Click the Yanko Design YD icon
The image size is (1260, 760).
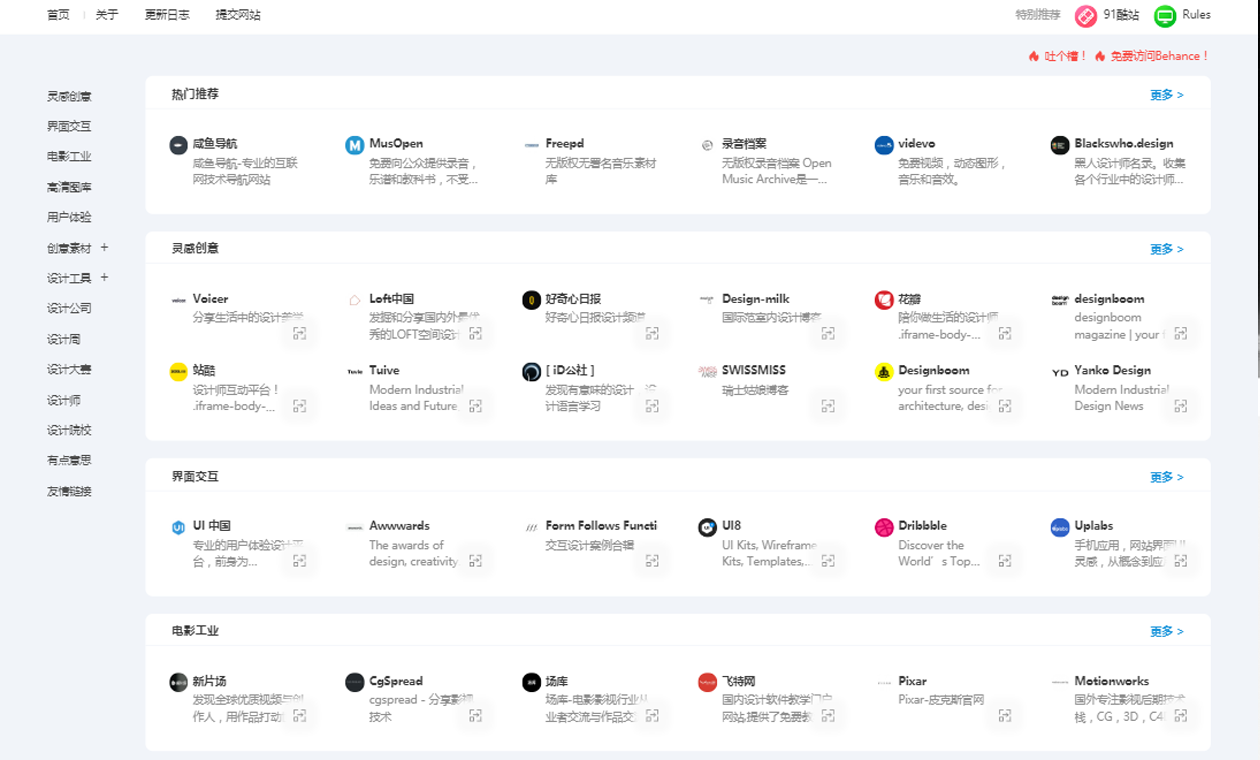click(1060, 372)
